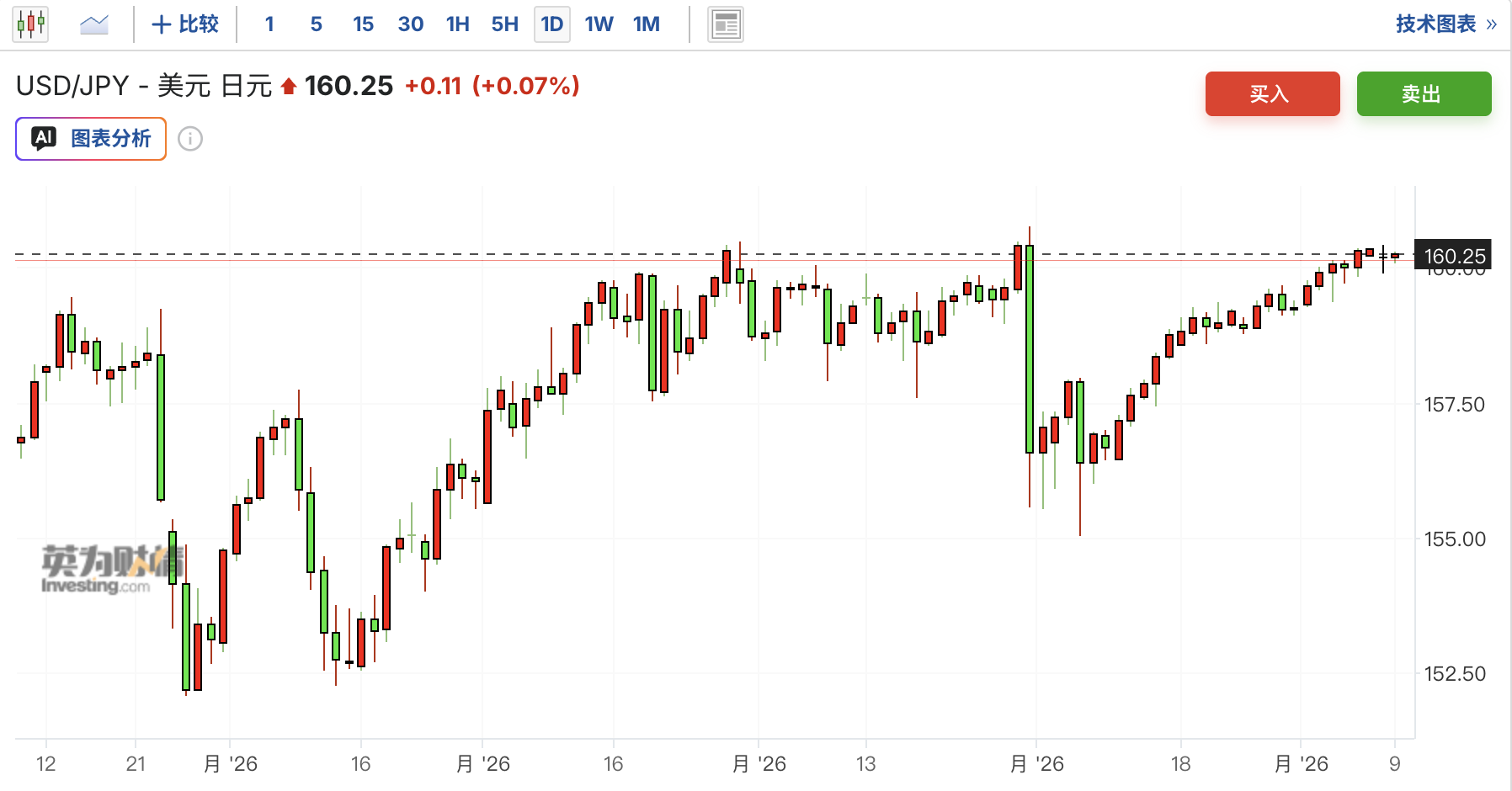Click the green 卖出 sell button
Screen dimensions: 1512x791
1424,93
